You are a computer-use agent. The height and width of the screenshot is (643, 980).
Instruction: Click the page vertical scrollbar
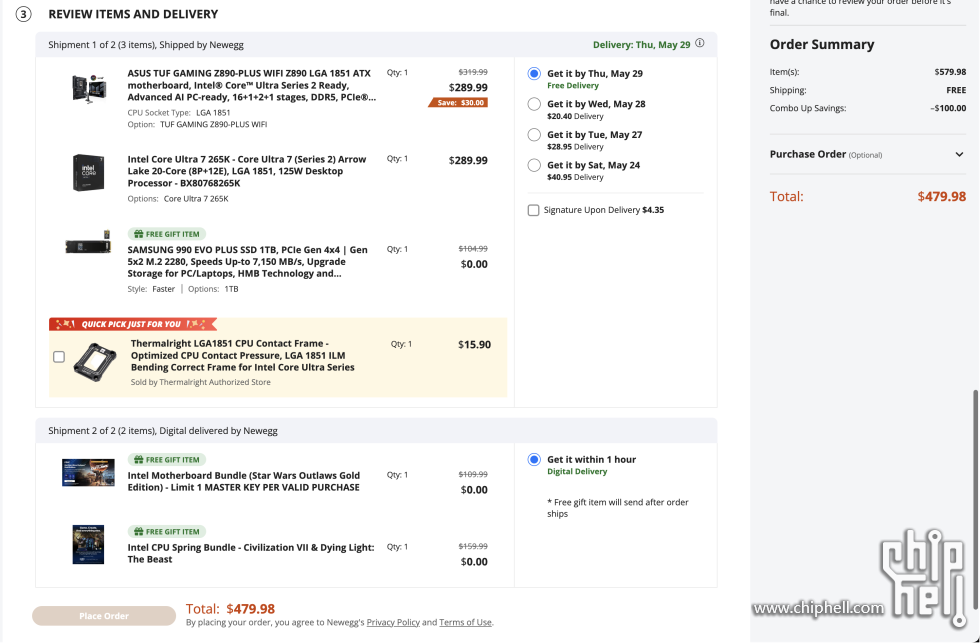(976, 500)
